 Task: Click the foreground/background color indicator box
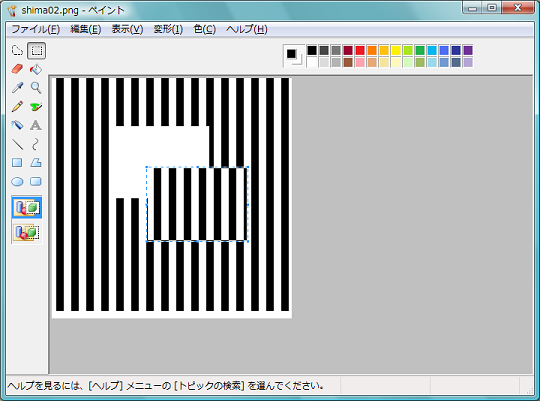(294, 56)
